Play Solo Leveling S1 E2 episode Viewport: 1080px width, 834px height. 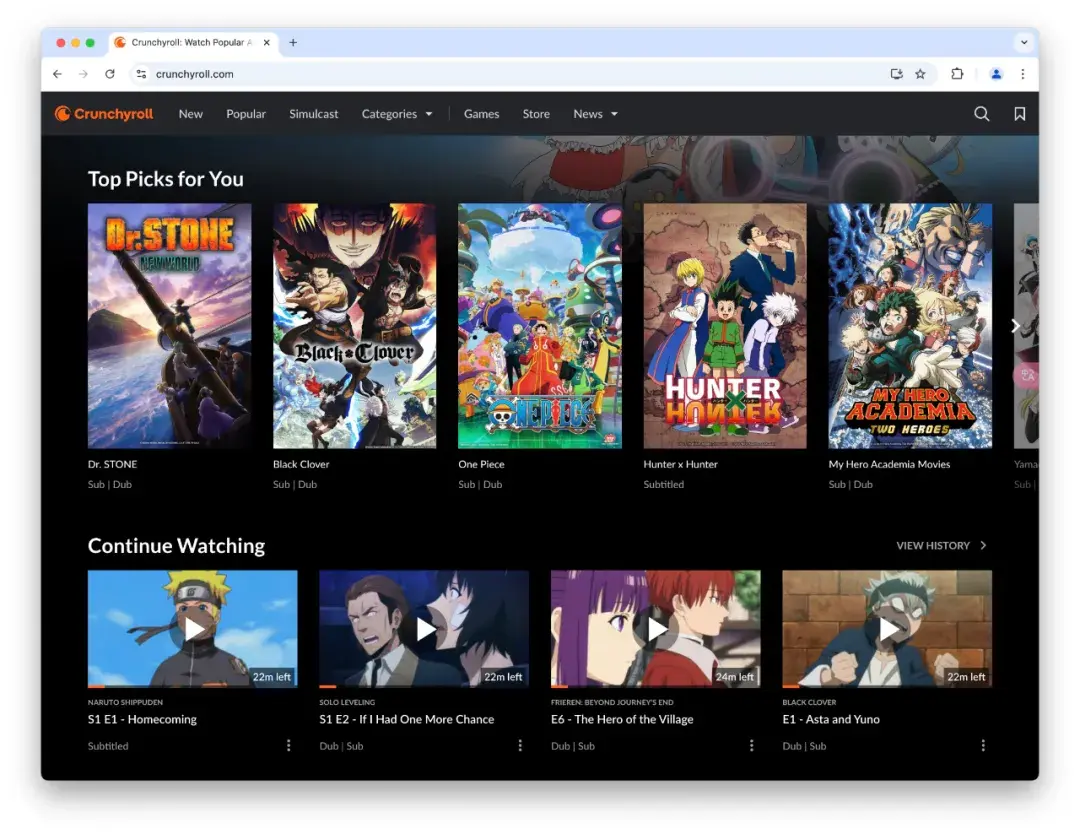point(424,628)
